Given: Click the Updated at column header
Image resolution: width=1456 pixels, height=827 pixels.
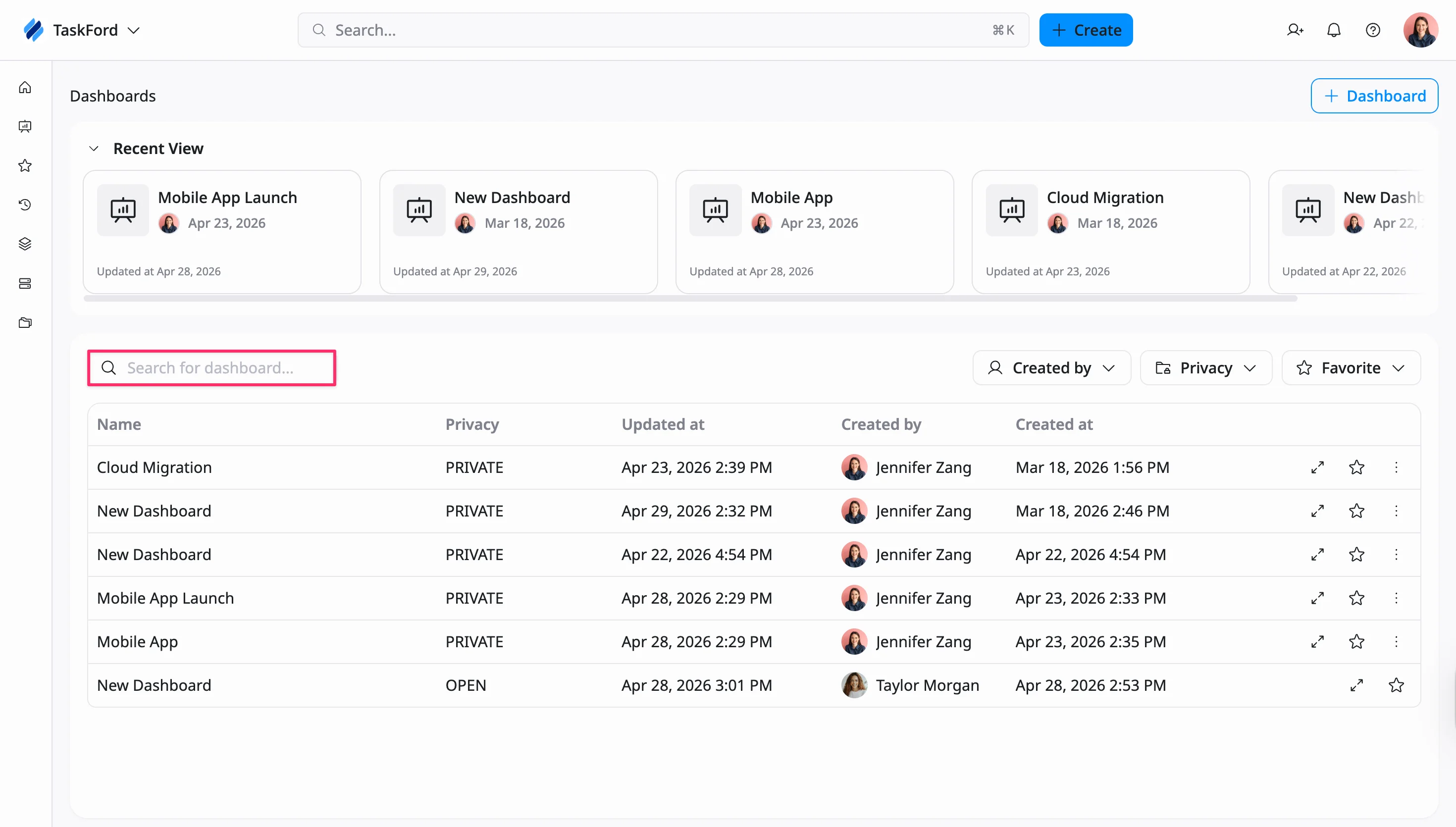Looking at the screenshot, I should point(663,424).
